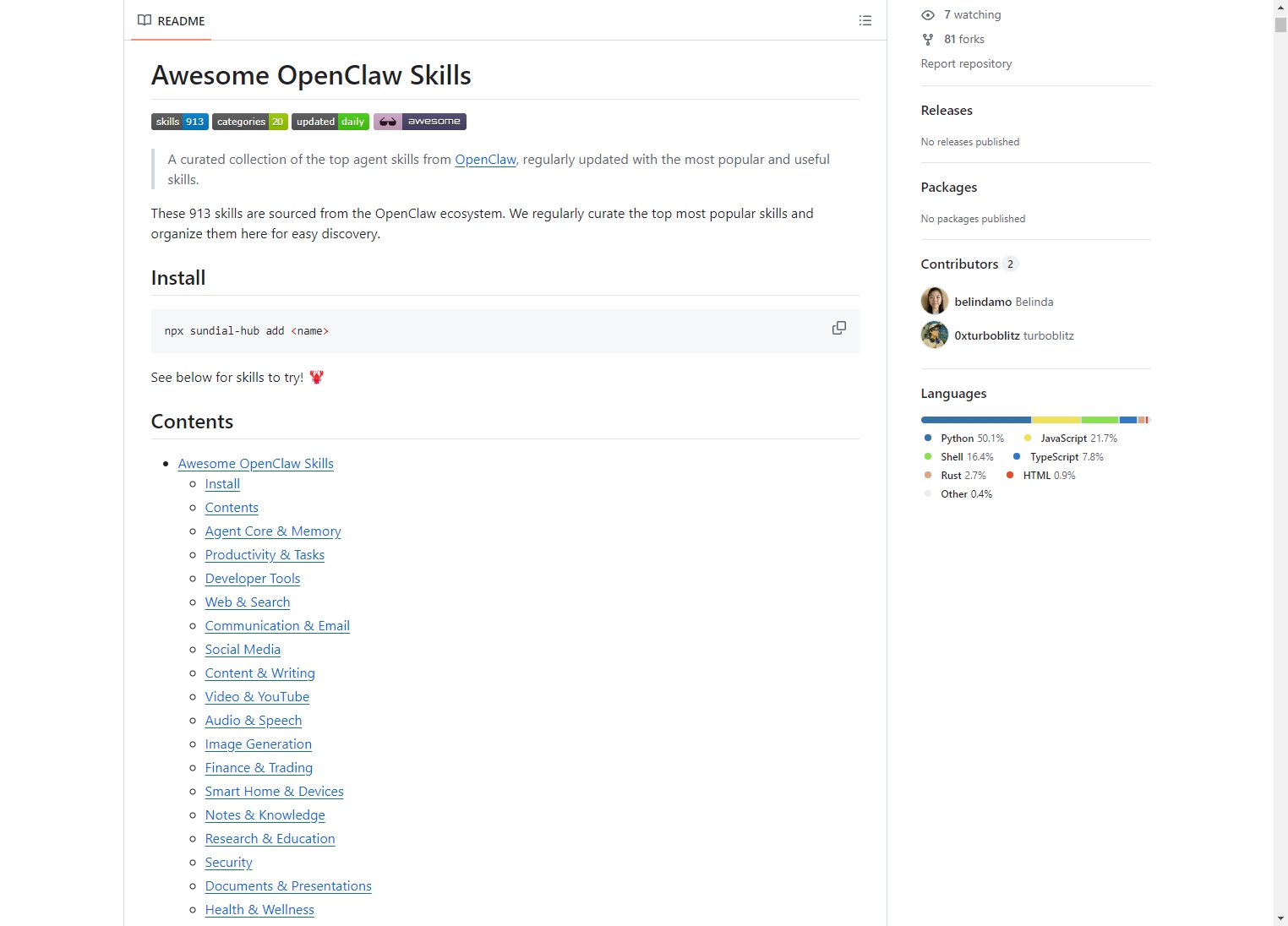Open Documents & Presentations section link
Viewport: 1288px width, 926px height.
[288, 886]
